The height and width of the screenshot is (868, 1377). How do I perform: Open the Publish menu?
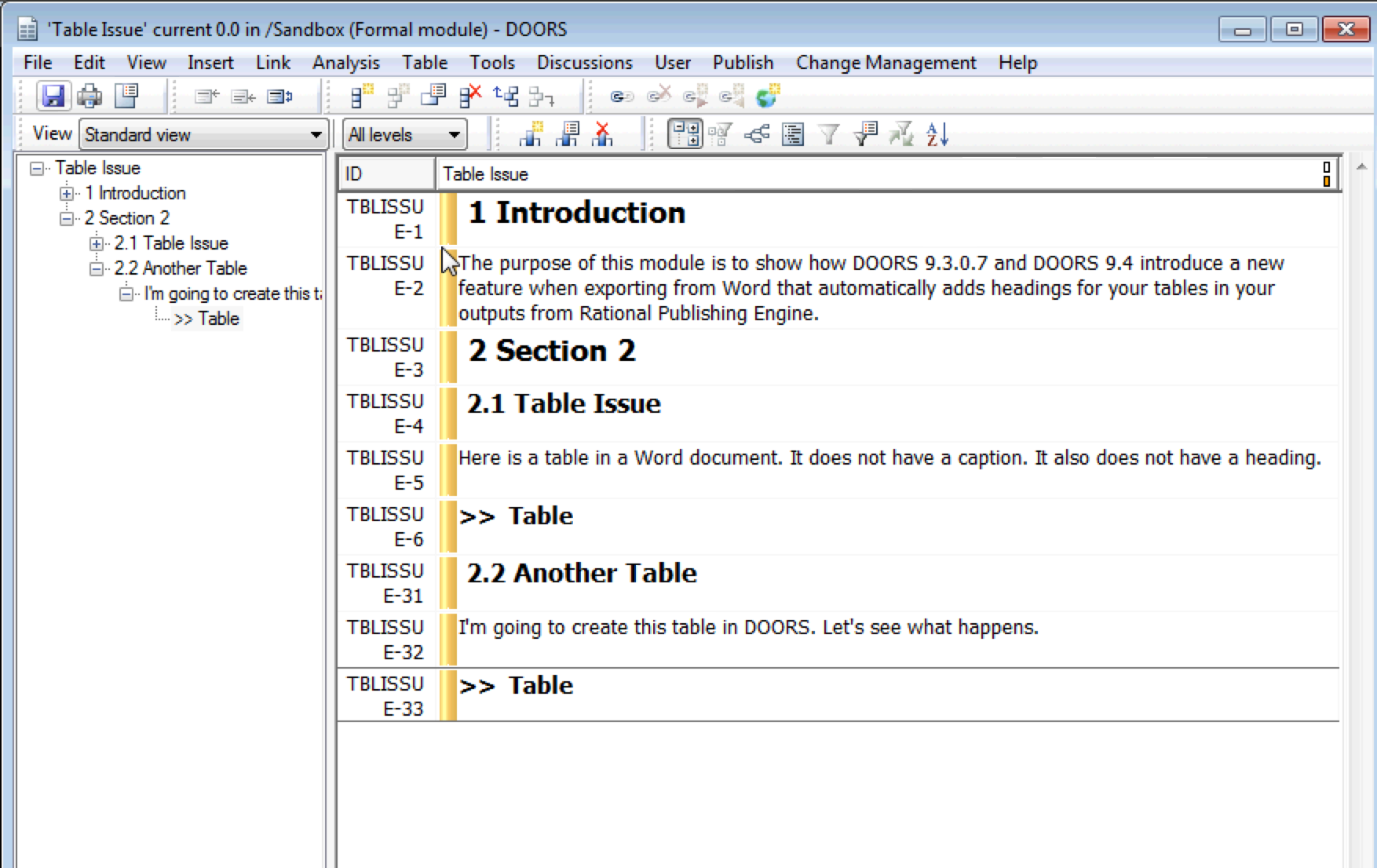pyautogui.click(x=743, y=63)
